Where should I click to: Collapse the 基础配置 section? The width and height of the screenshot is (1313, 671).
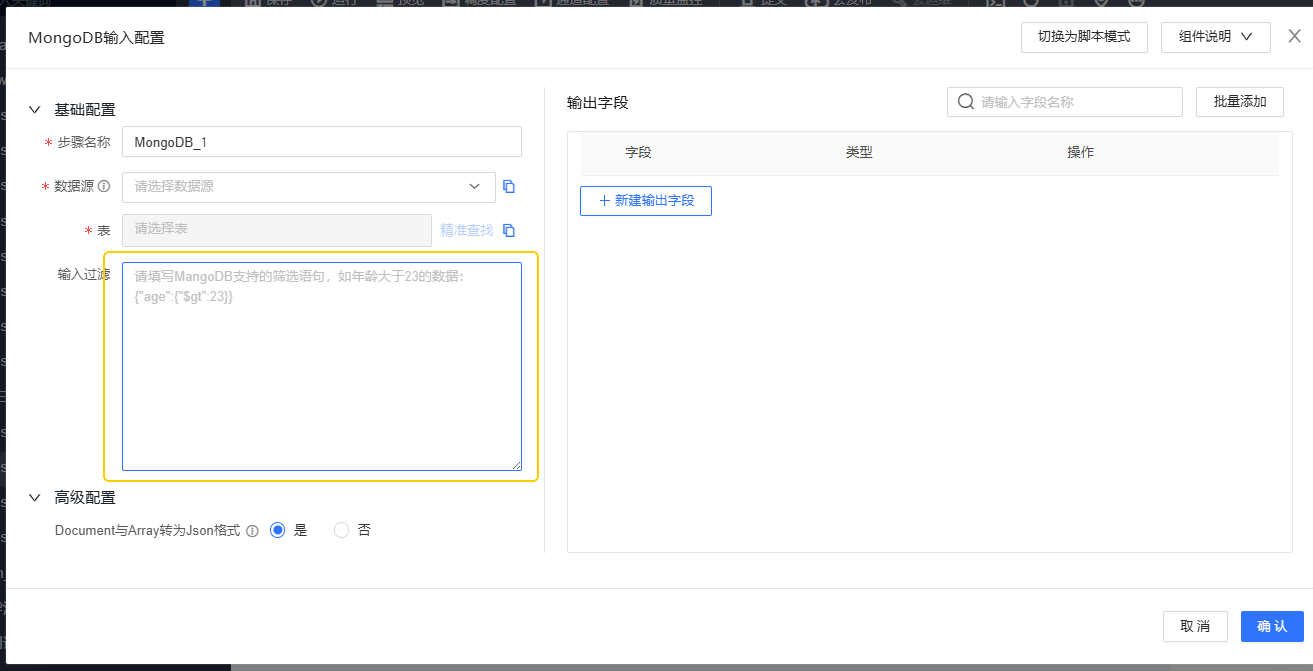35,110
